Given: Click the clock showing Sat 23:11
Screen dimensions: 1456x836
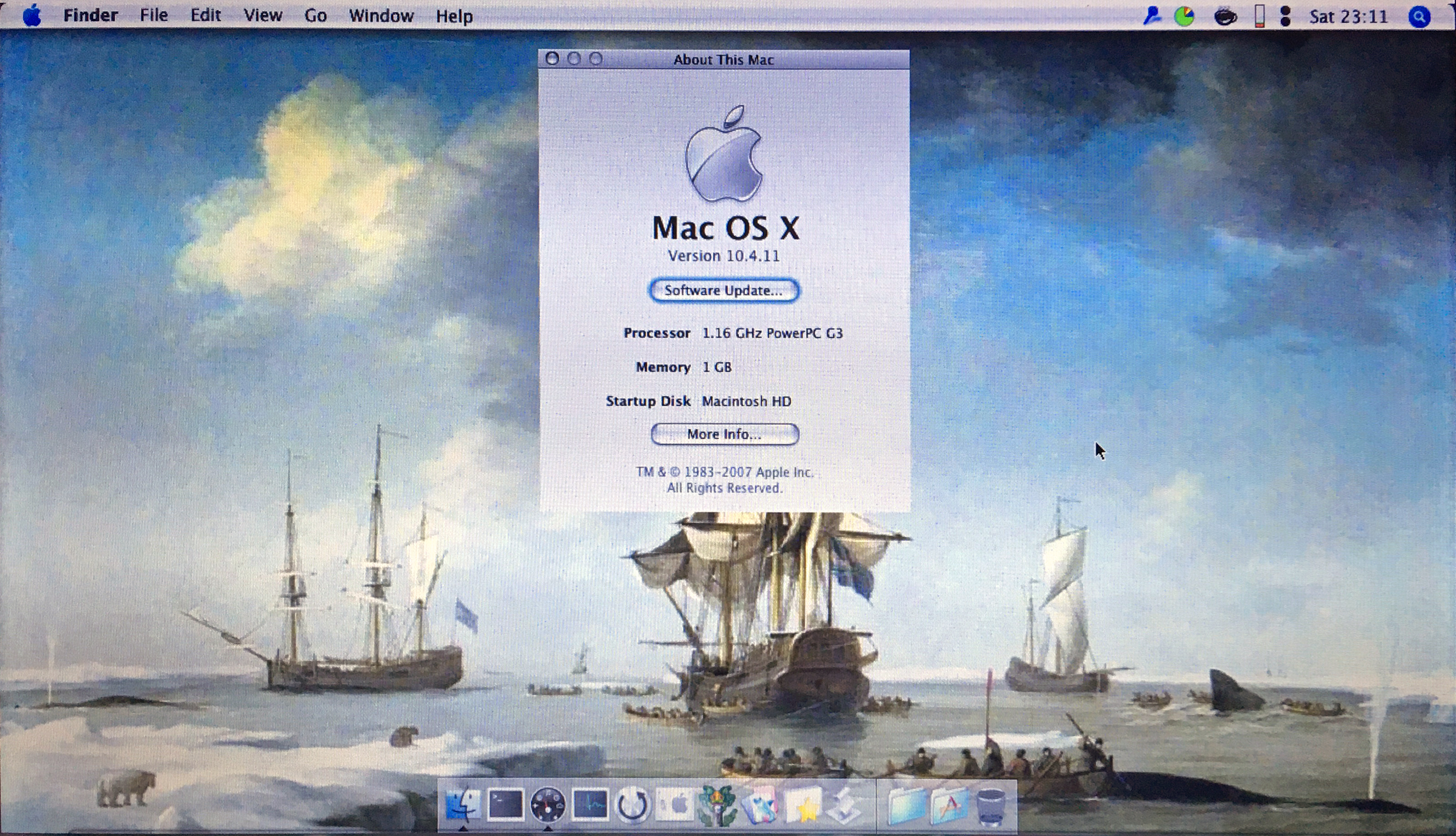Looking at the screenshot, I should pyautogui.click(x=1348, y=17).
